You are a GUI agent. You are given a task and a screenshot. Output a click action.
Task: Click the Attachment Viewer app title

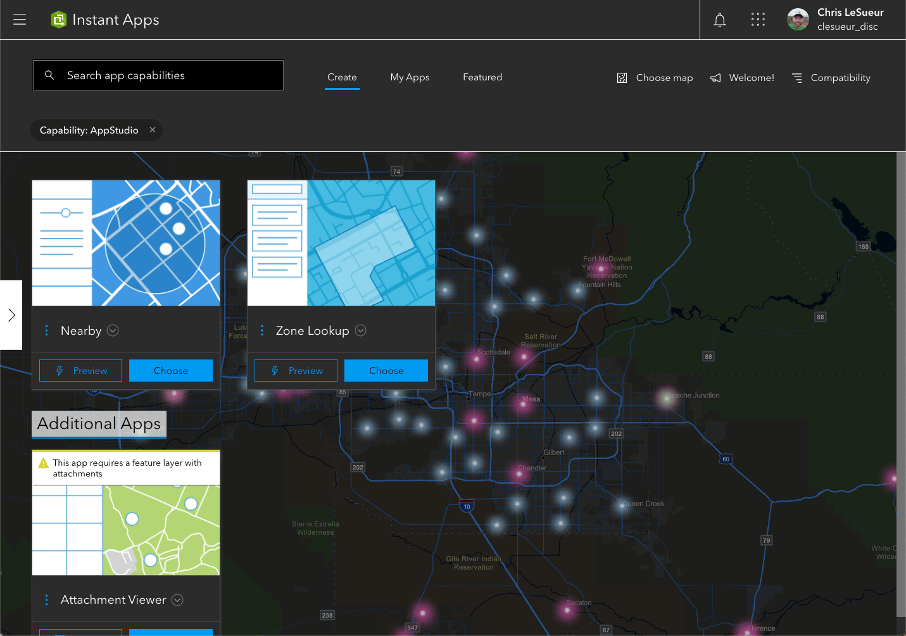[x=113, y=600]
